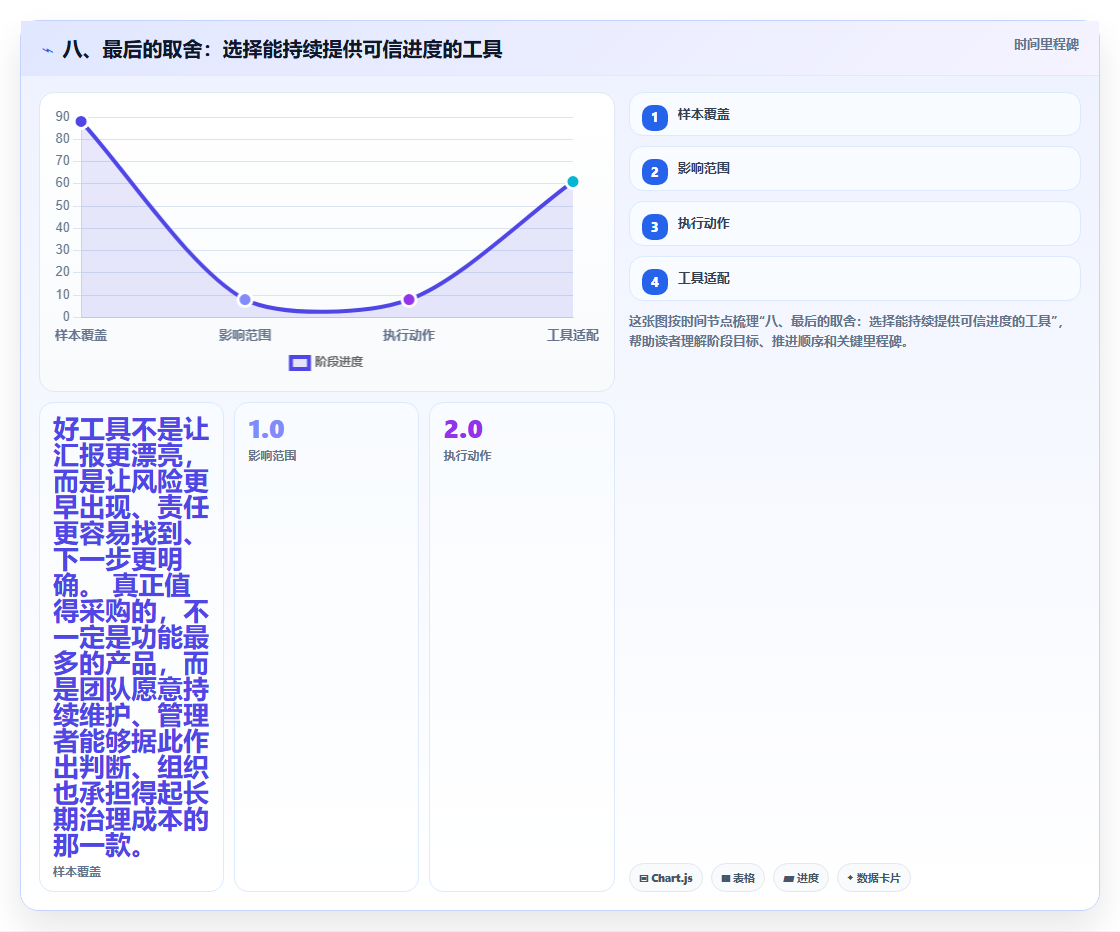Click the 样本覆盖 caption under the quote
This screenshot has width=1120, height=932.
coord(77,872)
